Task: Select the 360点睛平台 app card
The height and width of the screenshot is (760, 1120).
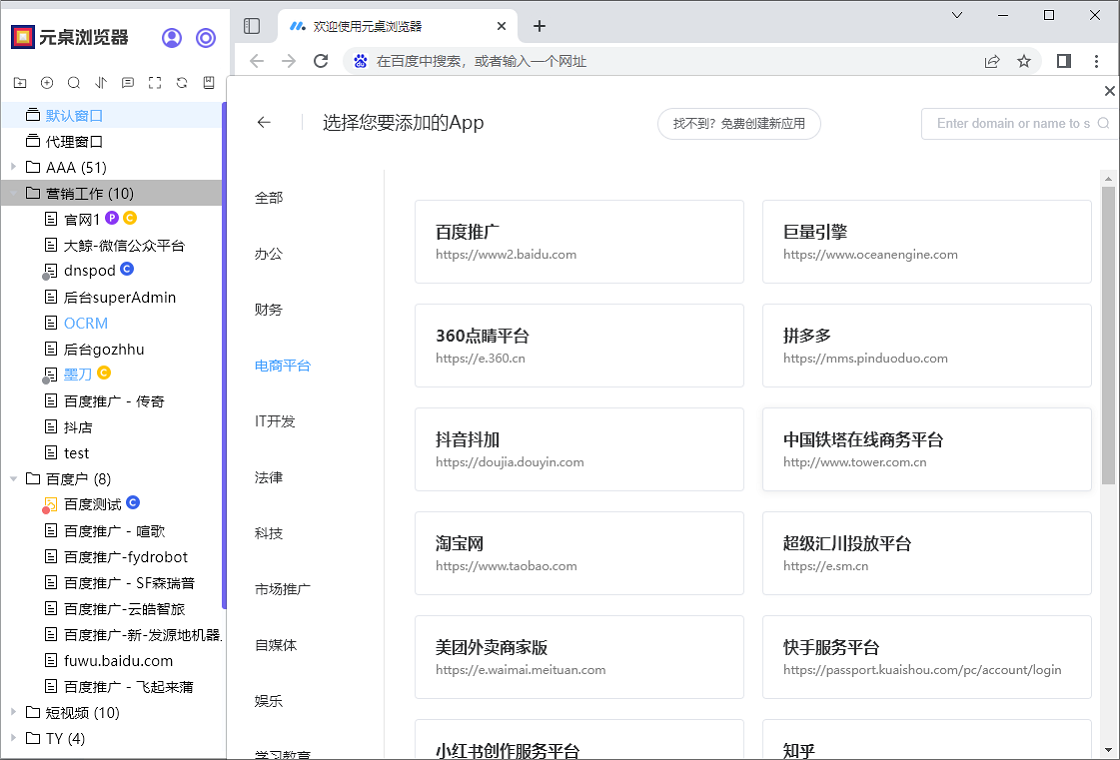Action: 579,346
